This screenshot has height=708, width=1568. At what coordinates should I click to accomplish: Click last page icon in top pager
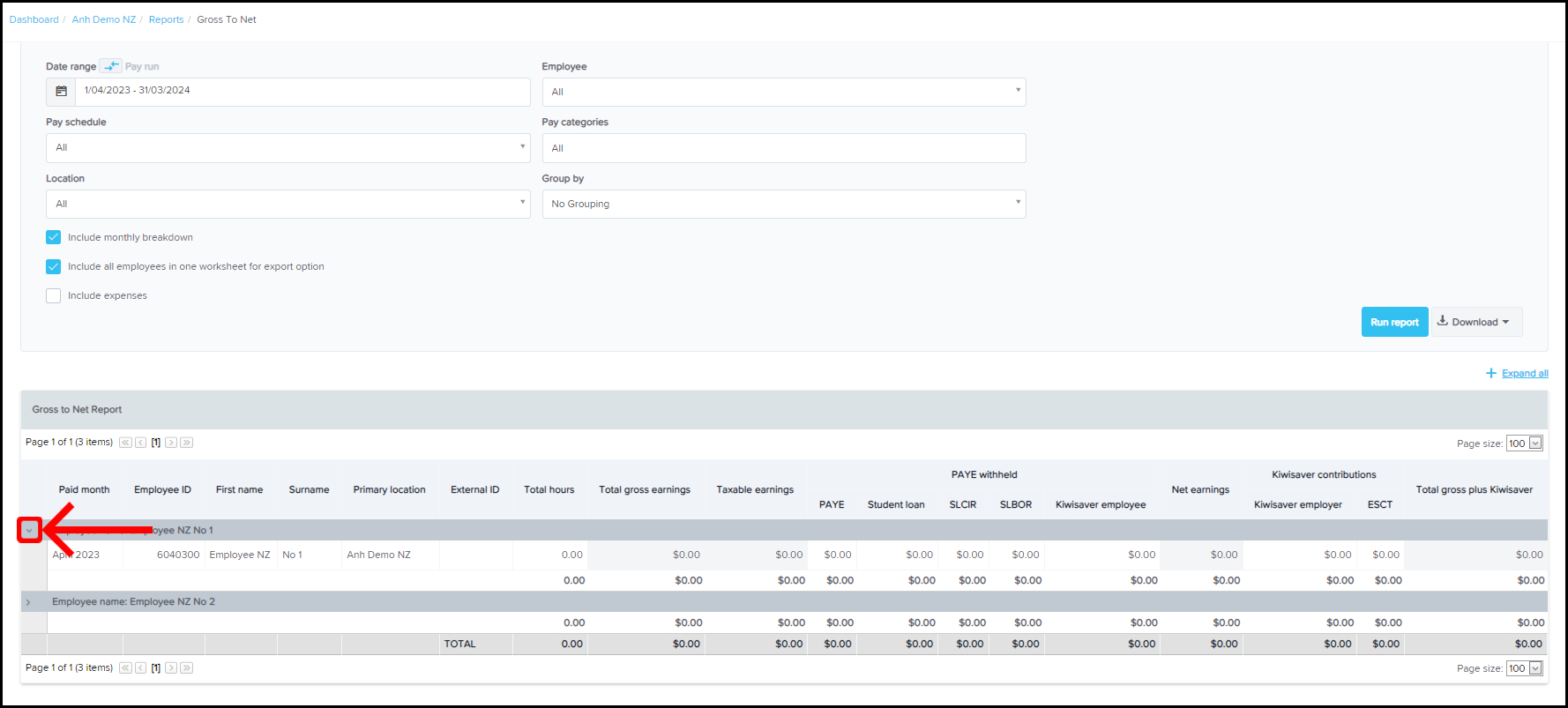click(x=186, y=443)
